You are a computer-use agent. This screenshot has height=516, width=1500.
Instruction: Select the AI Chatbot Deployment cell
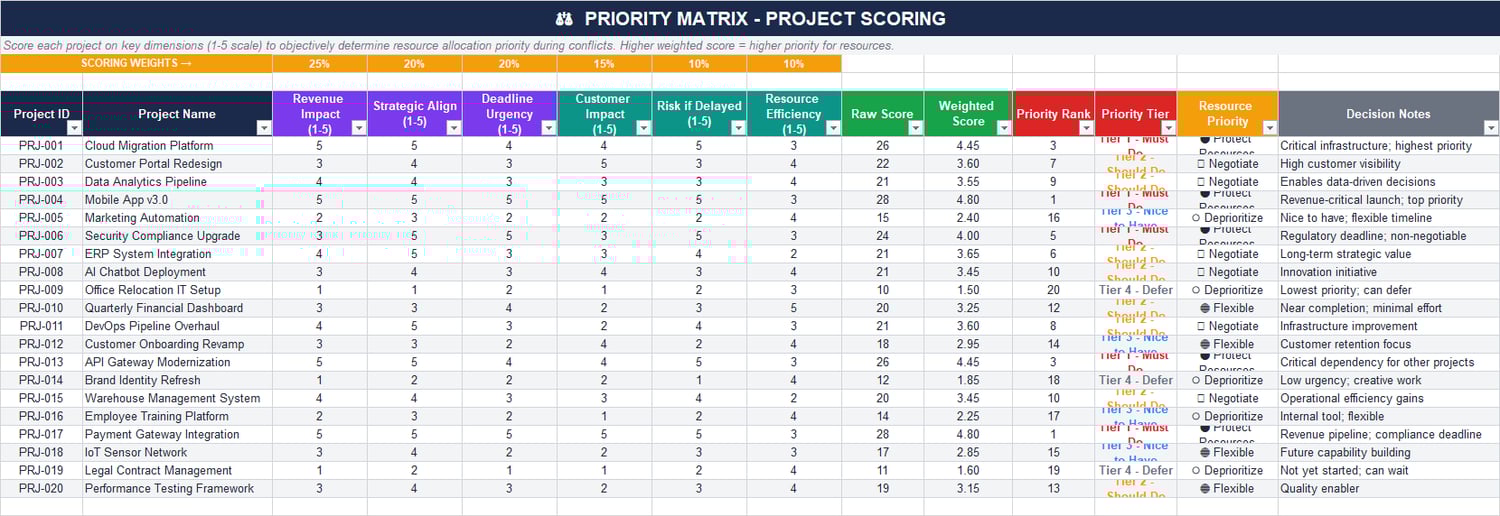click(177, 272)
